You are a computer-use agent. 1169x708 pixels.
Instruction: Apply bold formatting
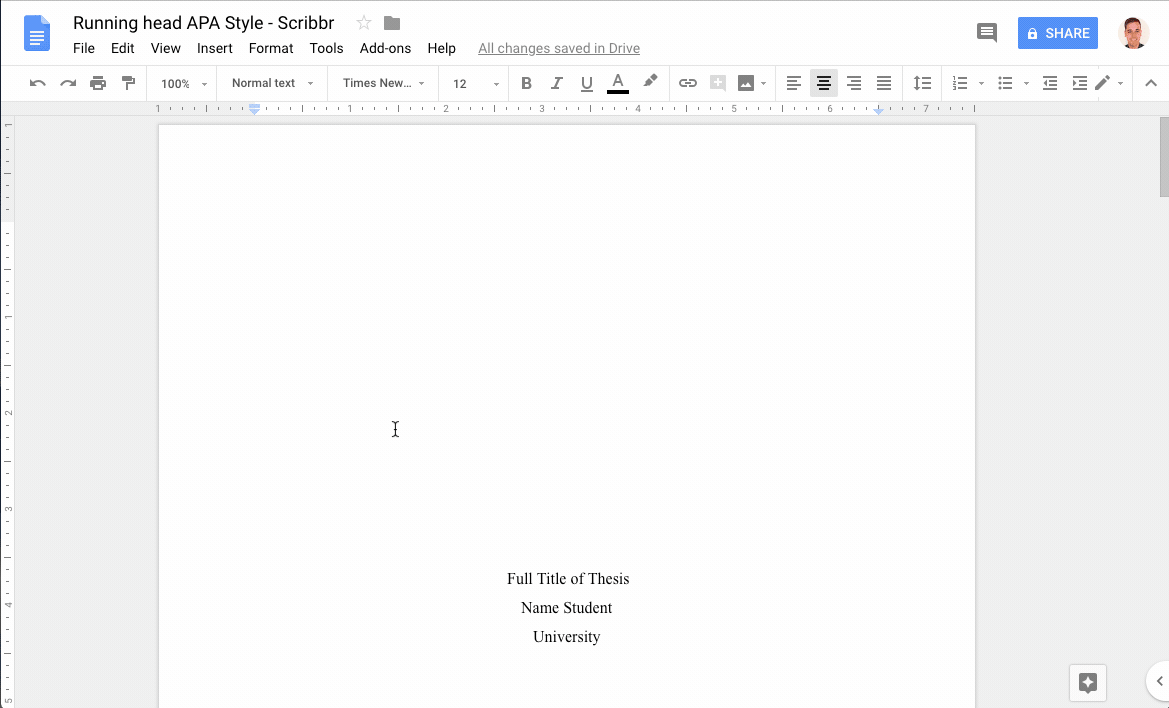[x=526, y=83]
